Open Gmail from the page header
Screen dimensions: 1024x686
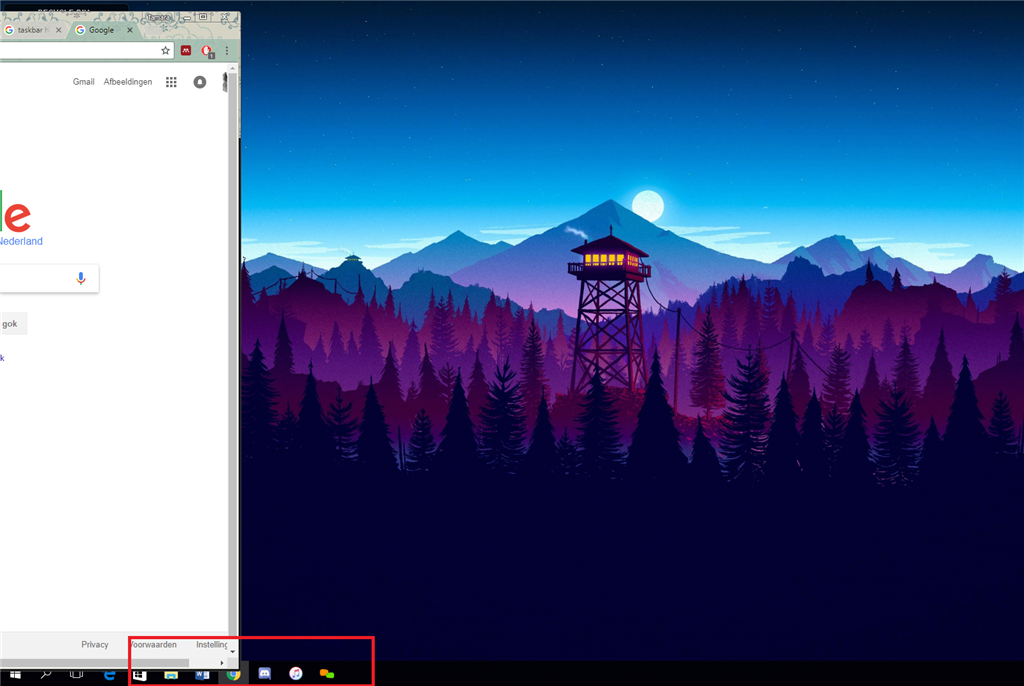tap(84, 82)
